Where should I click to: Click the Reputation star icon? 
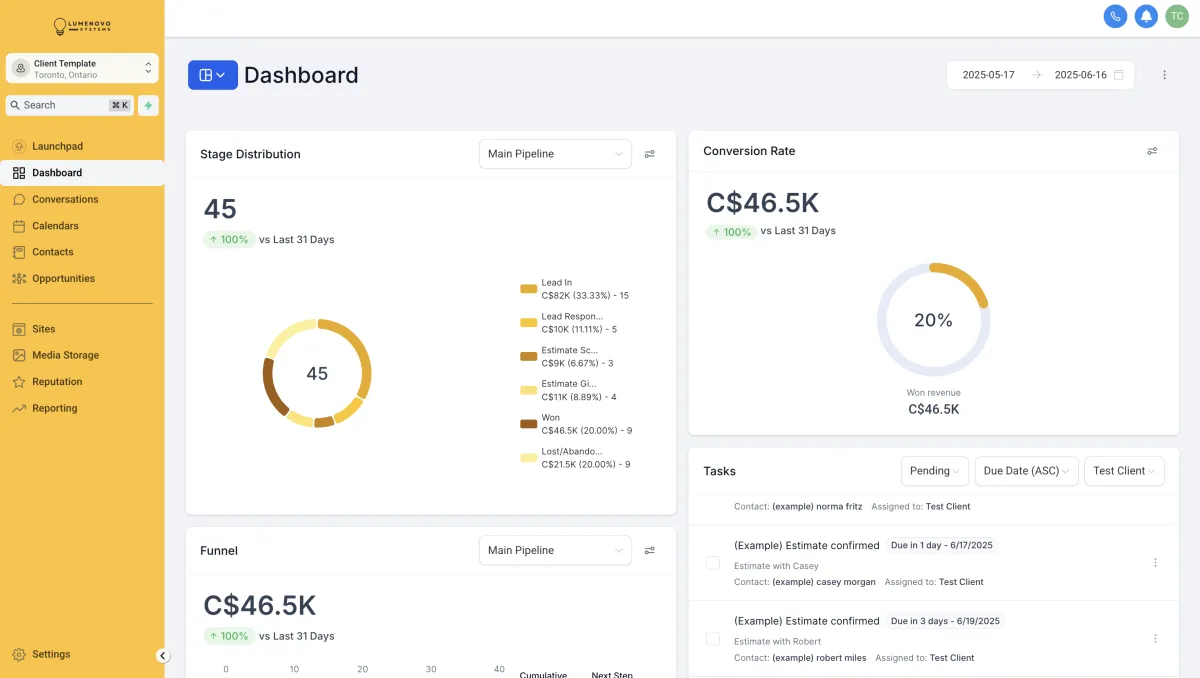[x=19, y=382]
